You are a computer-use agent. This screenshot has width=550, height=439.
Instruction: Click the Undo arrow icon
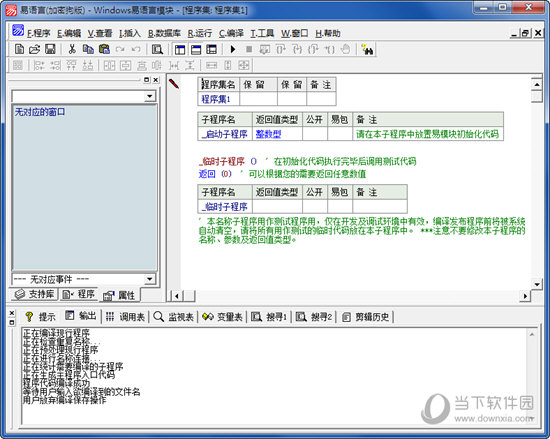pyautogui.click(x=136, y=49)
